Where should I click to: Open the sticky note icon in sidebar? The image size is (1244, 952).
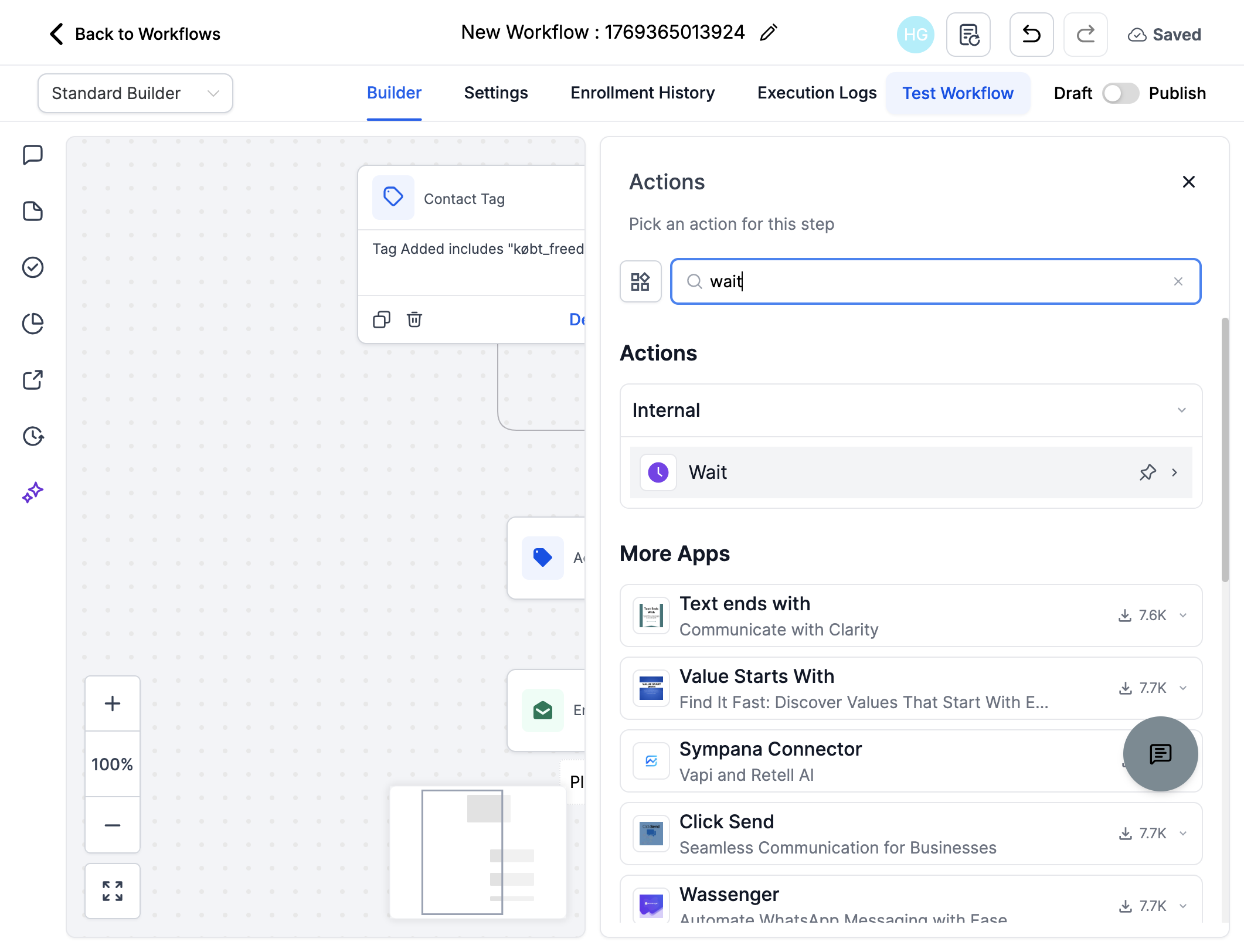pos(33,211)
